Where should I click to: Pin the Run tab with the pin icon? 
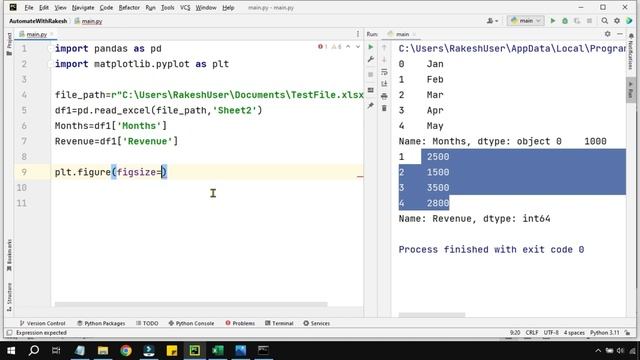(x=371, y=106)
